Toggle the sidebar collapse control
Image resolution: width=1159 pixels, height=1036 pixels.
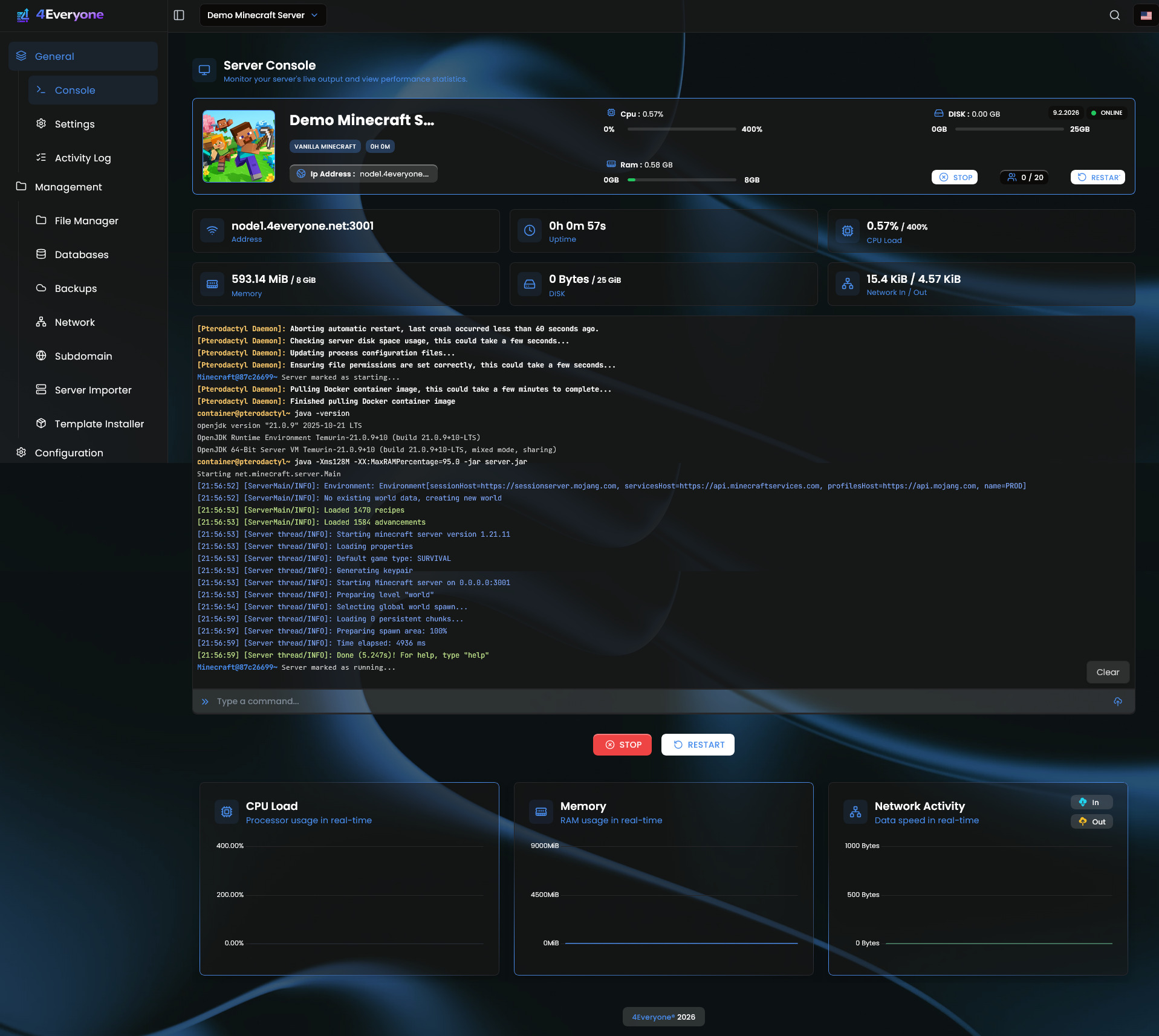pos(179,15)
